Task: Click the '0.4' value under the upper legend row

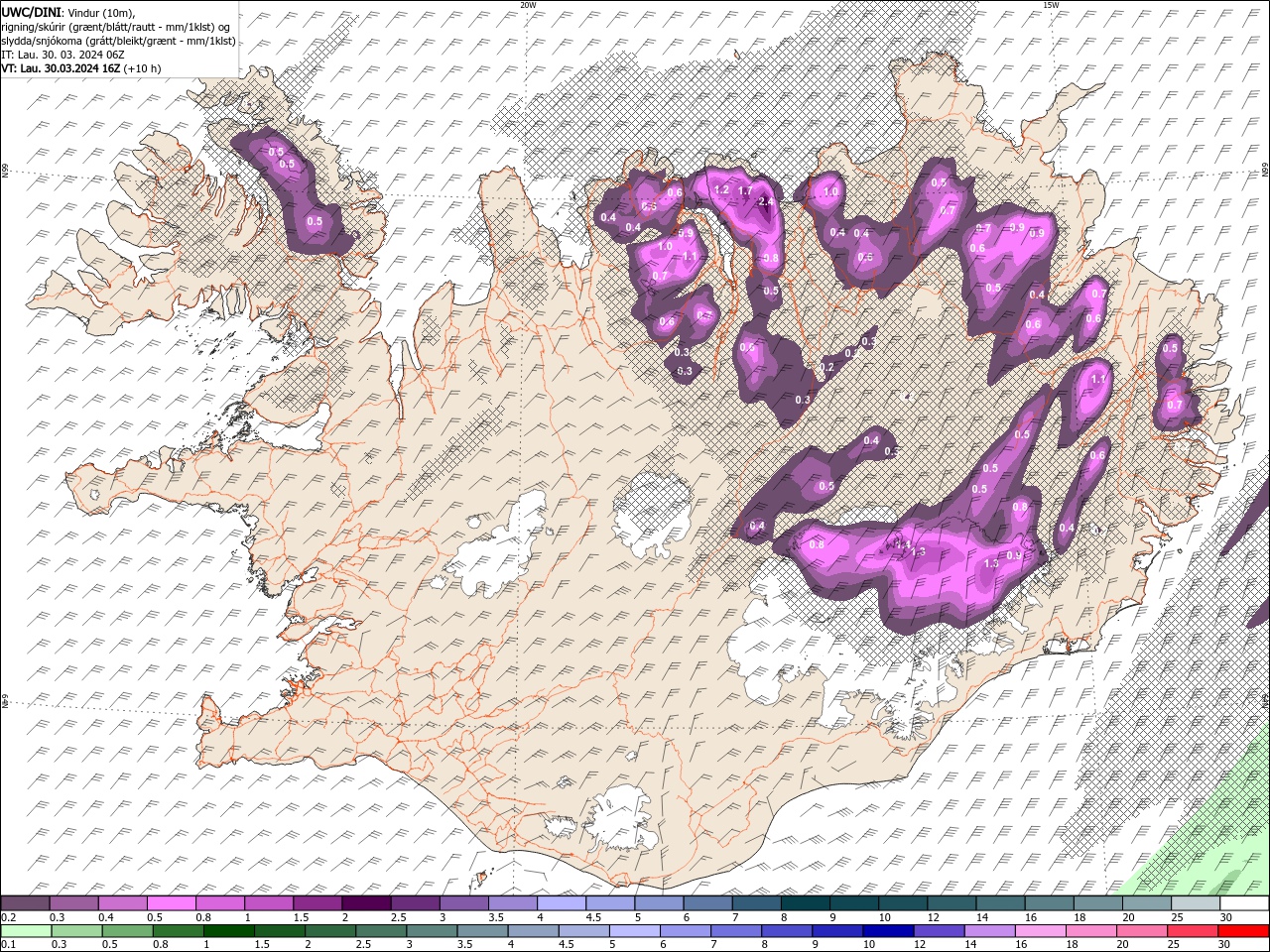Action: (x=105, y=916)
